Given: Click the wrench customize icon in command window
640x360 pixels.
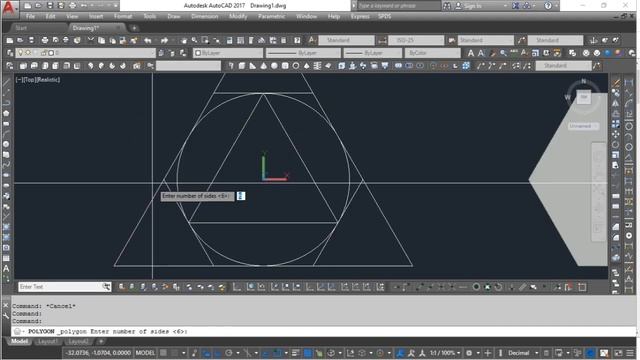Looking at the screenshot, I should (x=6, y=316).
